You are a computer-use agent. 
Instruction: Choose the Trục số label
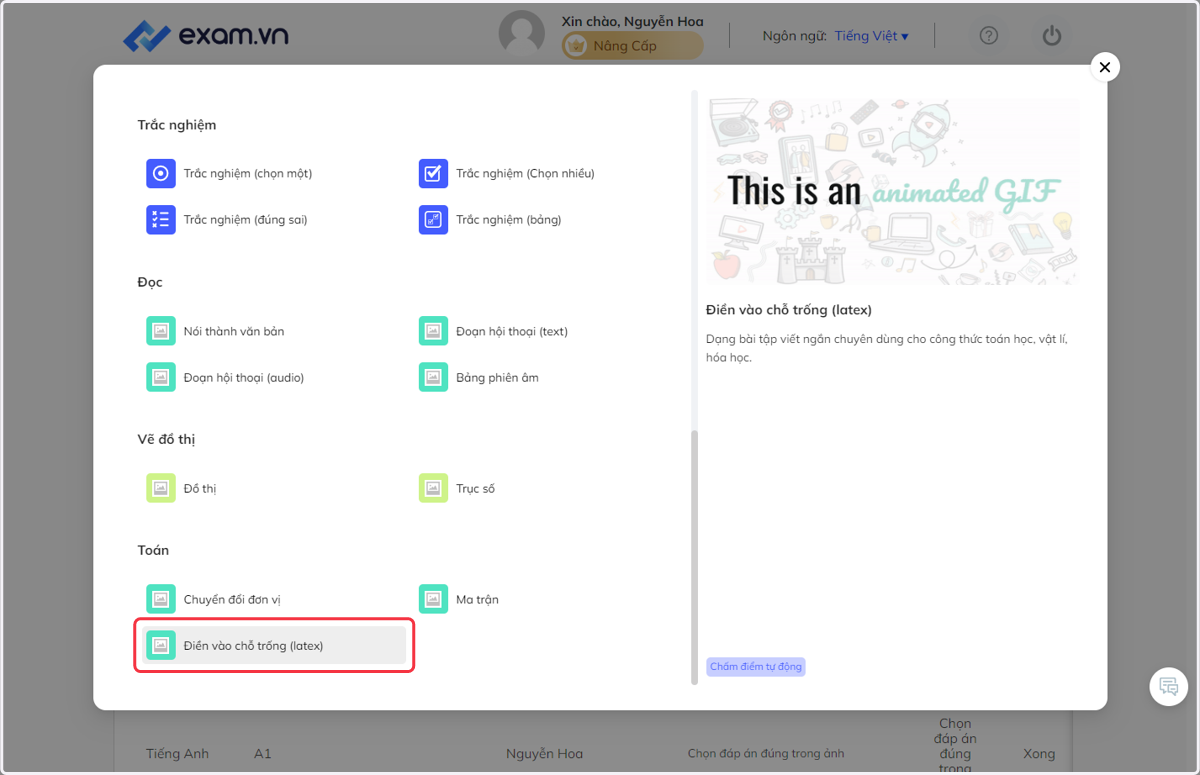click(x=475, y=488)
